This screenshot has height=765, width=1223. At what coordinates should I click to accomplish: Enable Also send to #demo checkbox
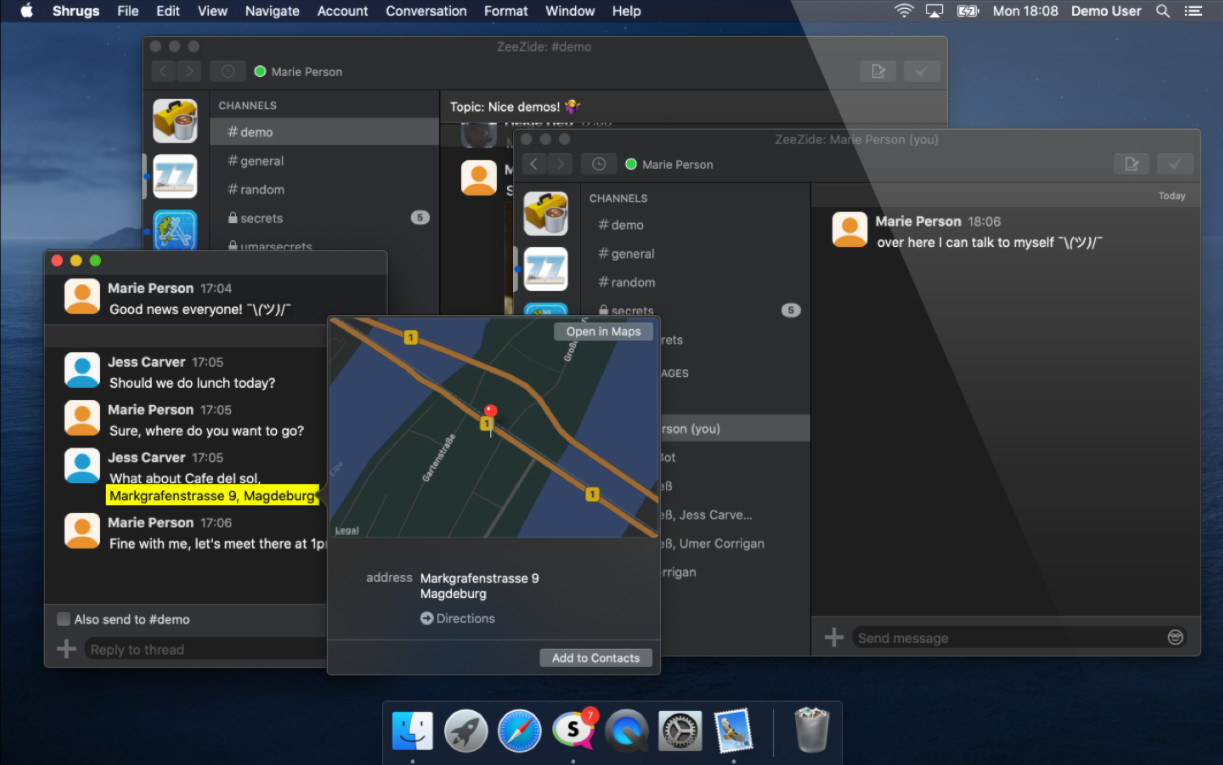pyautogui.click(x=64, y=619)
